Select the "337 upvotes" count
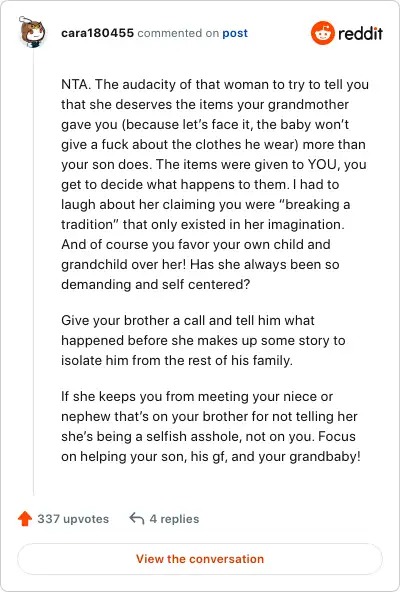The image size is (400, 592). click(73, 519)
